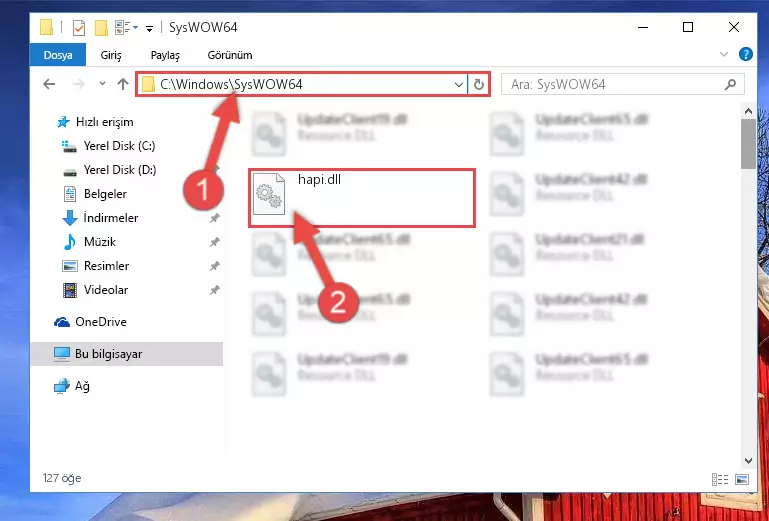This screenshot has height=521, width=769.
Task: Expand the ribbon with the chevron
Action: (724, 54)
